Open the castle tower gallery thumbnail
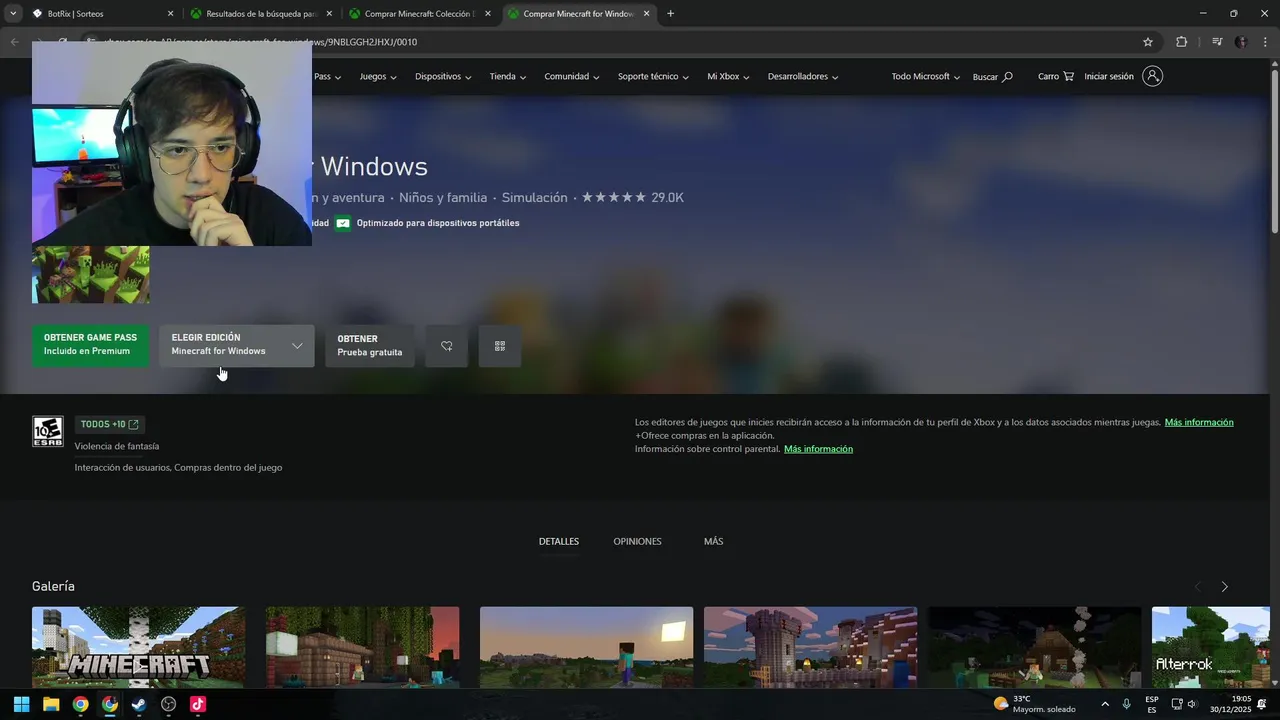 [x=810, y=647]
